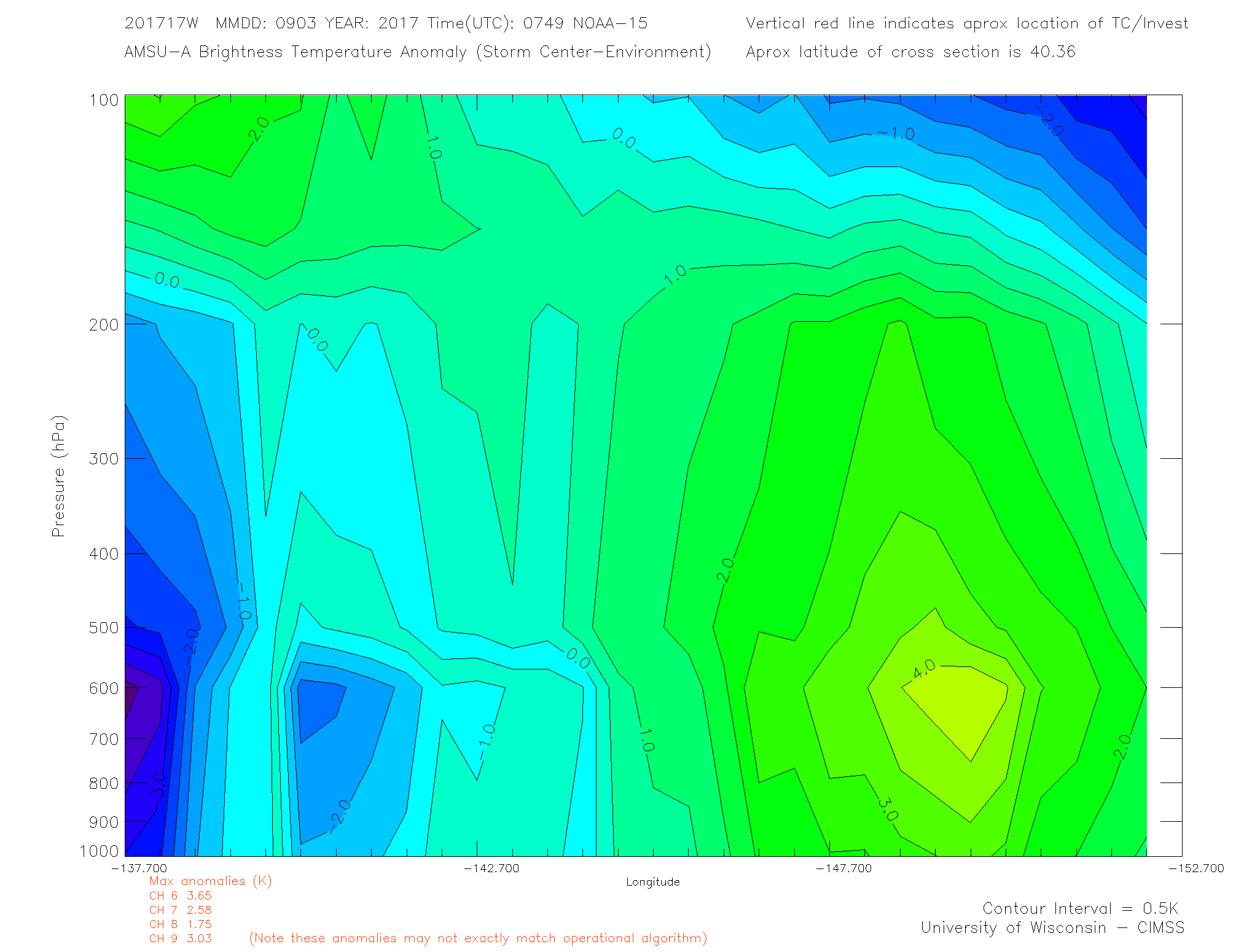Click the red operational algorithm note
1244x952 pixels.
tap(478, 938)
